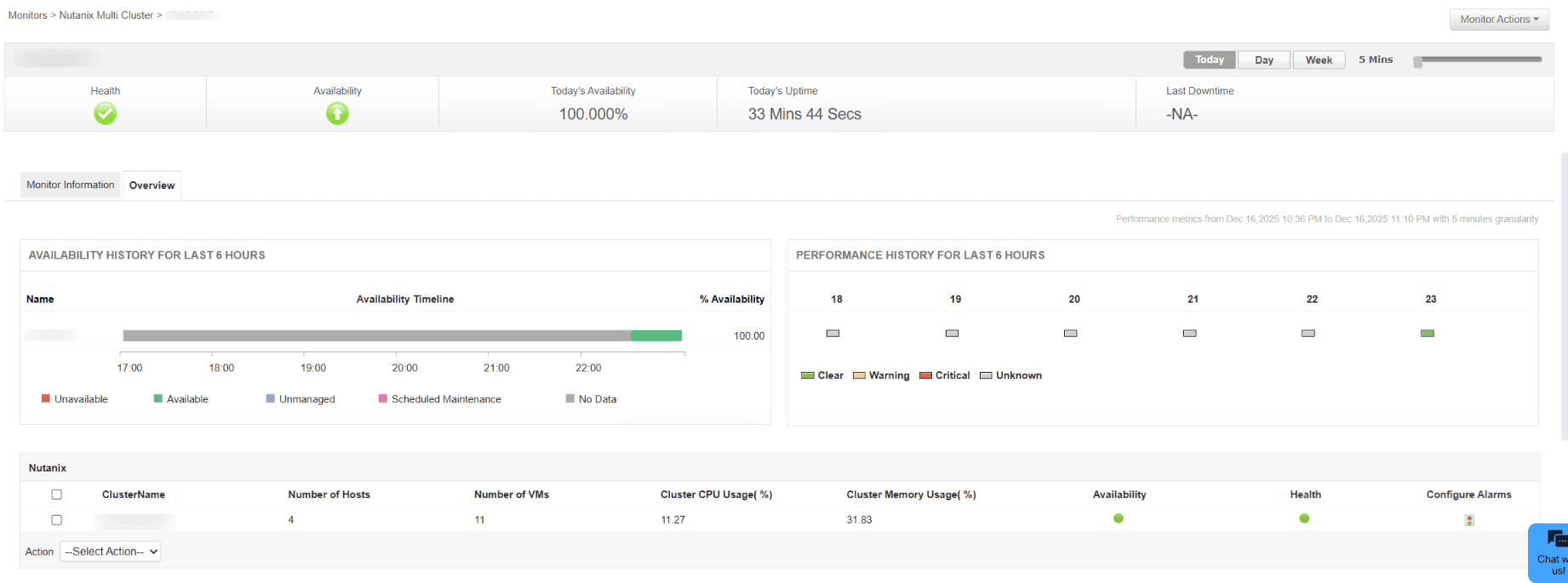Expand the Select Action combo box
Viewport: 1568px width, 583px height.
point(111,552)
